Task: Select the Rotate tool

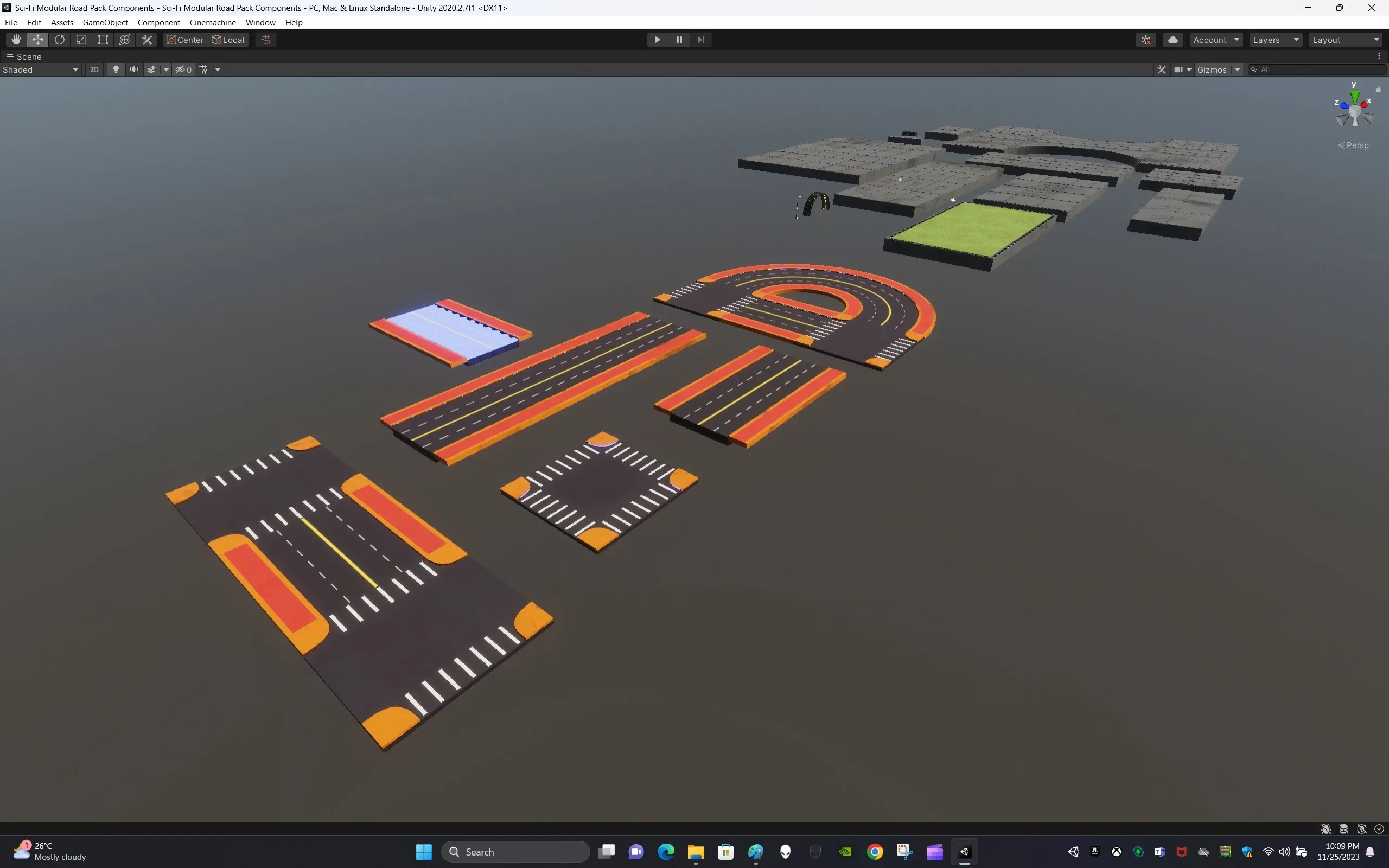Action: (x=60, y=40)
